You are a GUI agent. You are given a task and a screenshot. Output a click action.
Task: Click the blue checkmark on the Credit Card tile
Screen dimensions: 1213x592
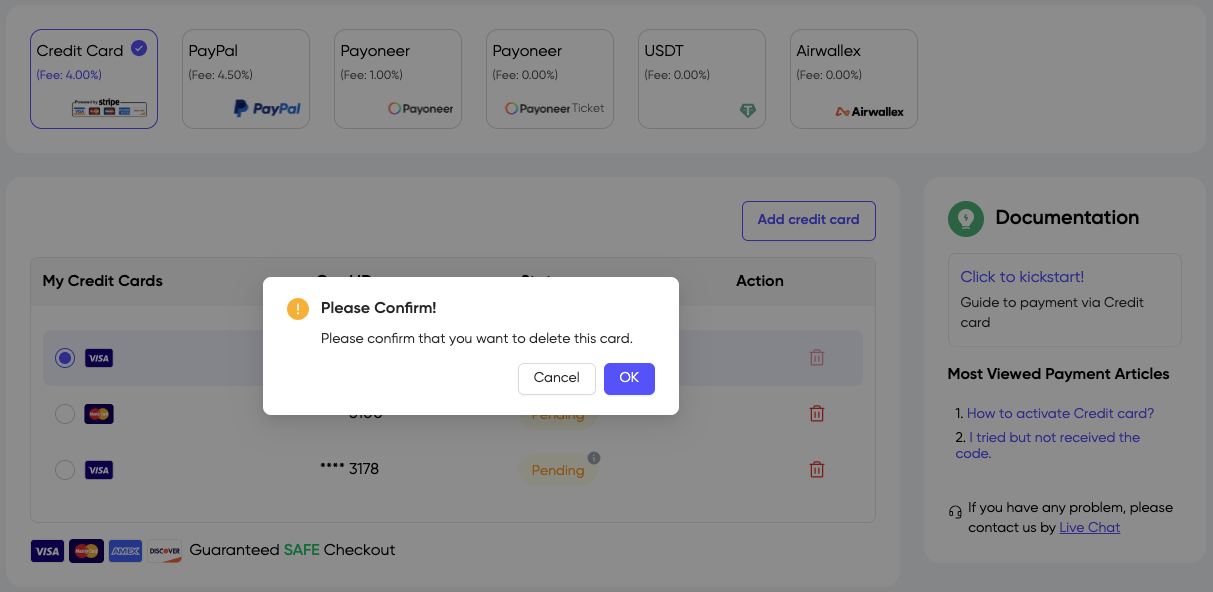click(137, 47)
